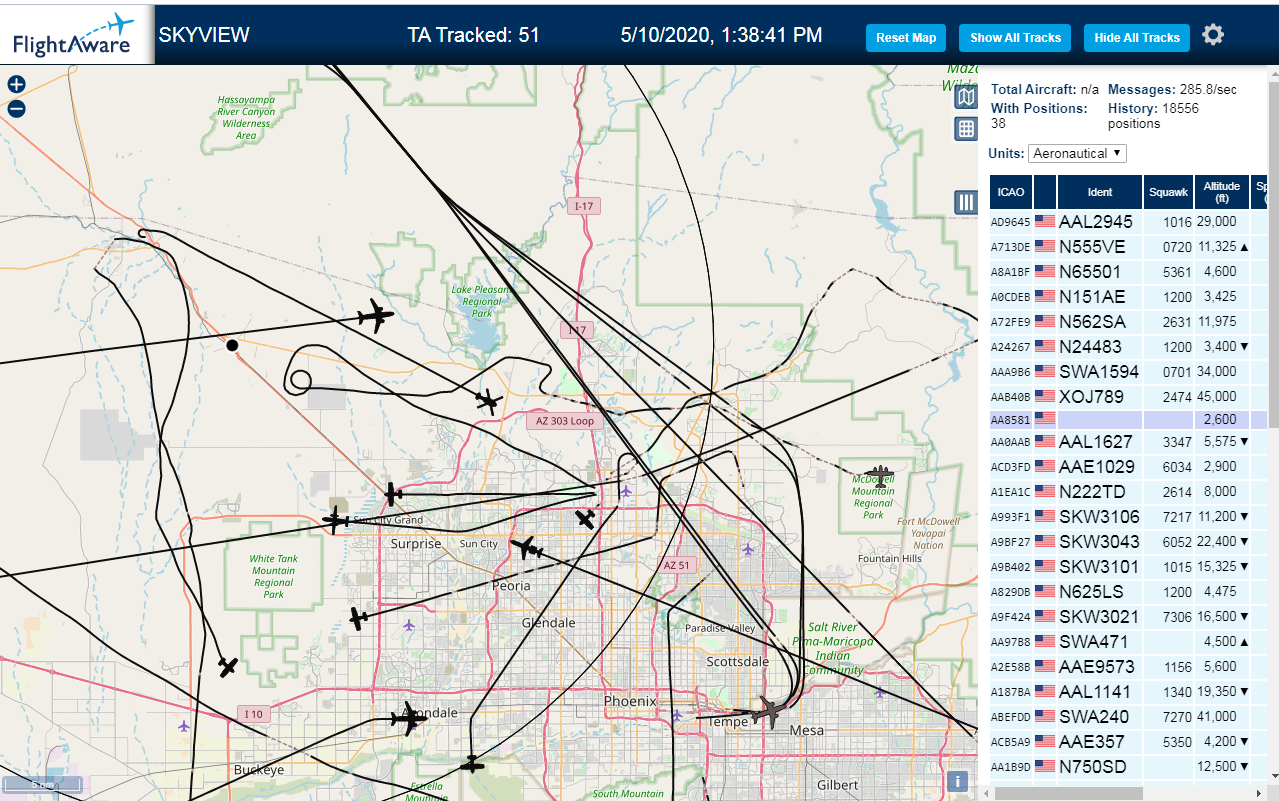The width and height of the screenshot is (1279, 801).
Task: Open map layer selector icon
Action: pyautogui.click(x=966, y=97)
